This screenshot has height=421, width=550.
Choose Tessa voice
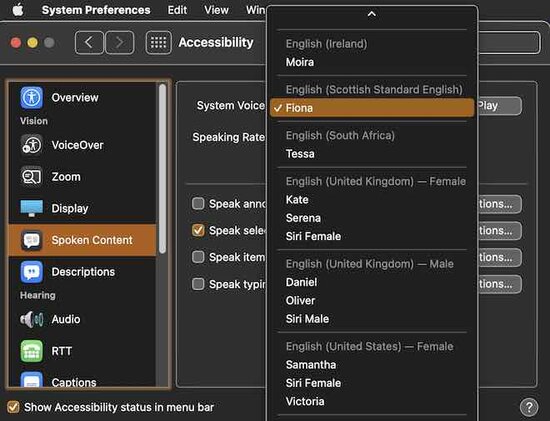[372, 154]
